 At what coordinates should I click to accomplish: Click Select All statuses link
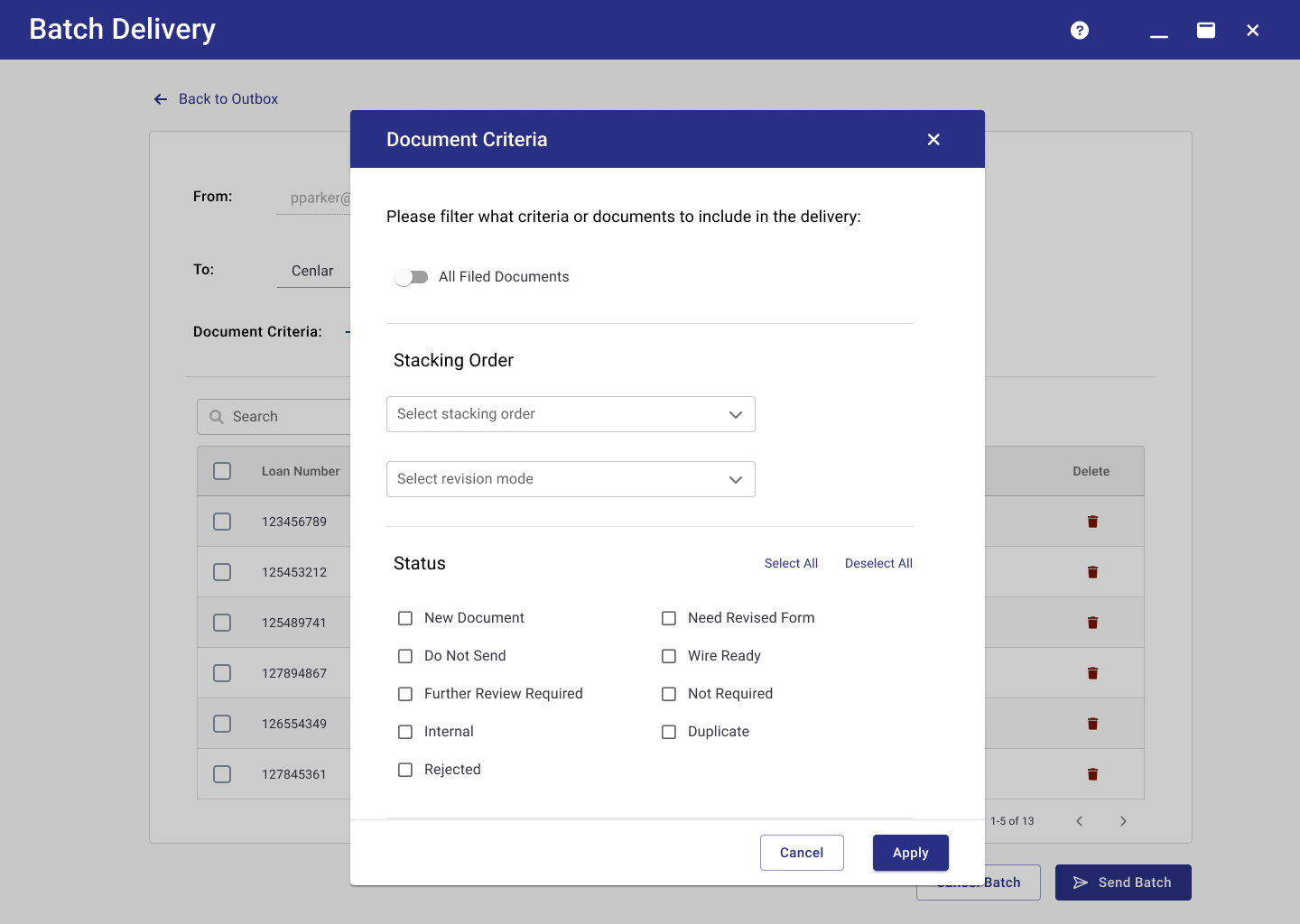coord(791,563)
